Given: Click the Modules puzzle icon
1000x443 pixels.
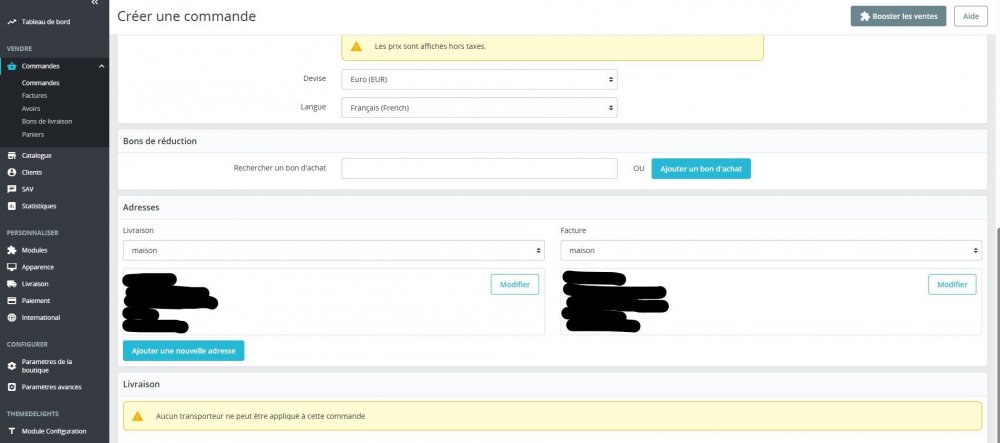Looking at the screenshot, I should pyautogui.click(x=11, y=251).
